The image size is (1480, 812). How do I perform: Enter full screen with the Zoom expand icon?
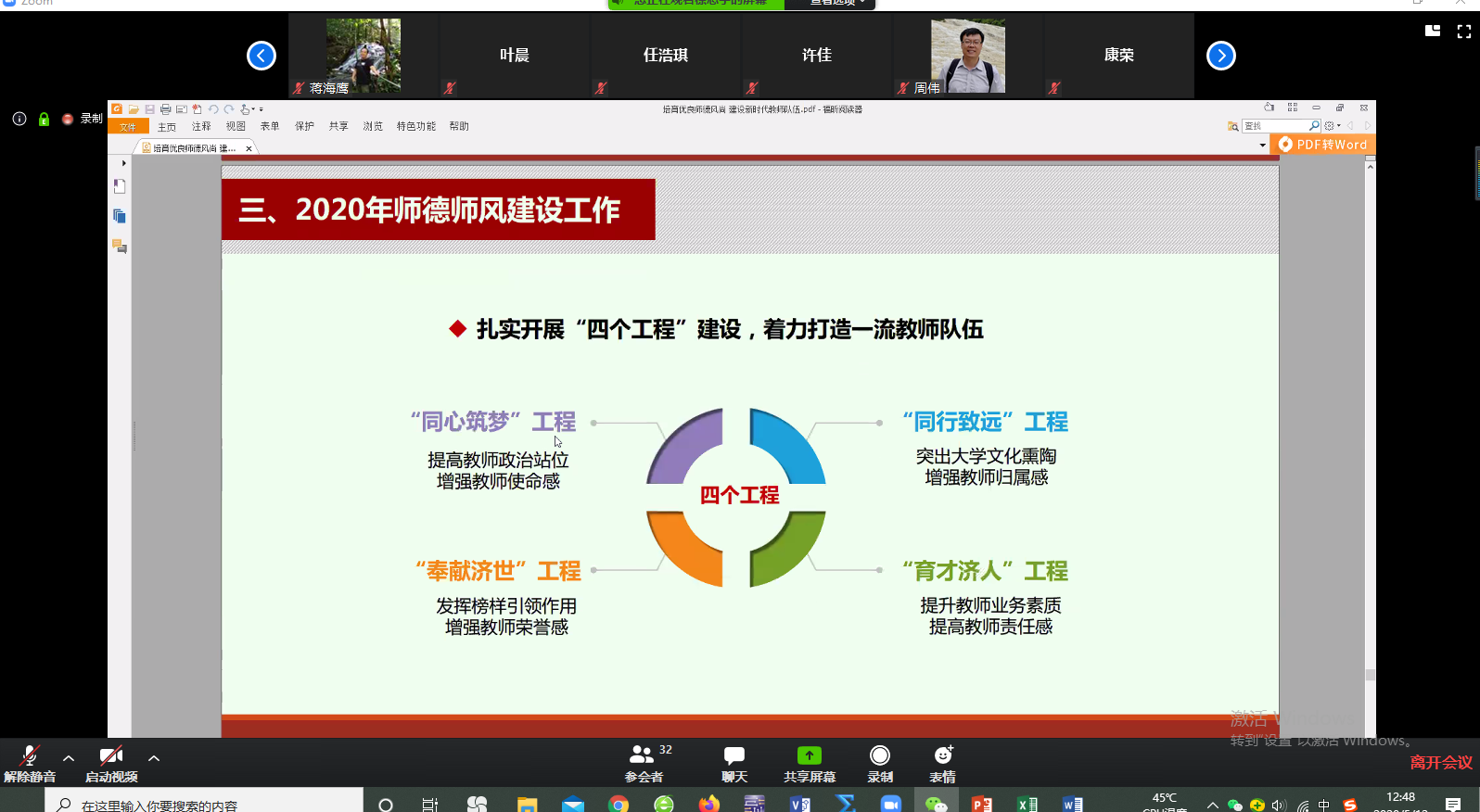tap(1464, 32)
